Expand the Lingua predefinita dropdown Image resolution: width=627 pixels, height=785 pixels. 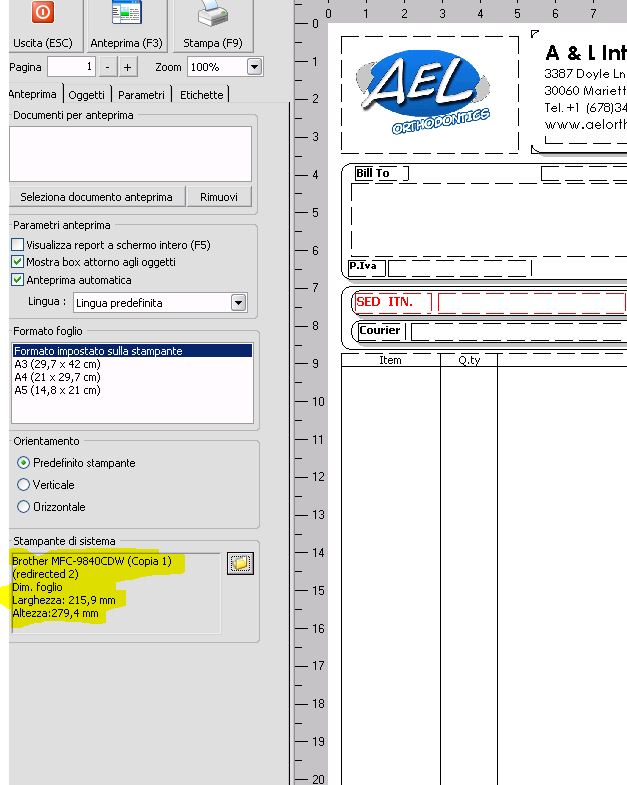point(238,303)
